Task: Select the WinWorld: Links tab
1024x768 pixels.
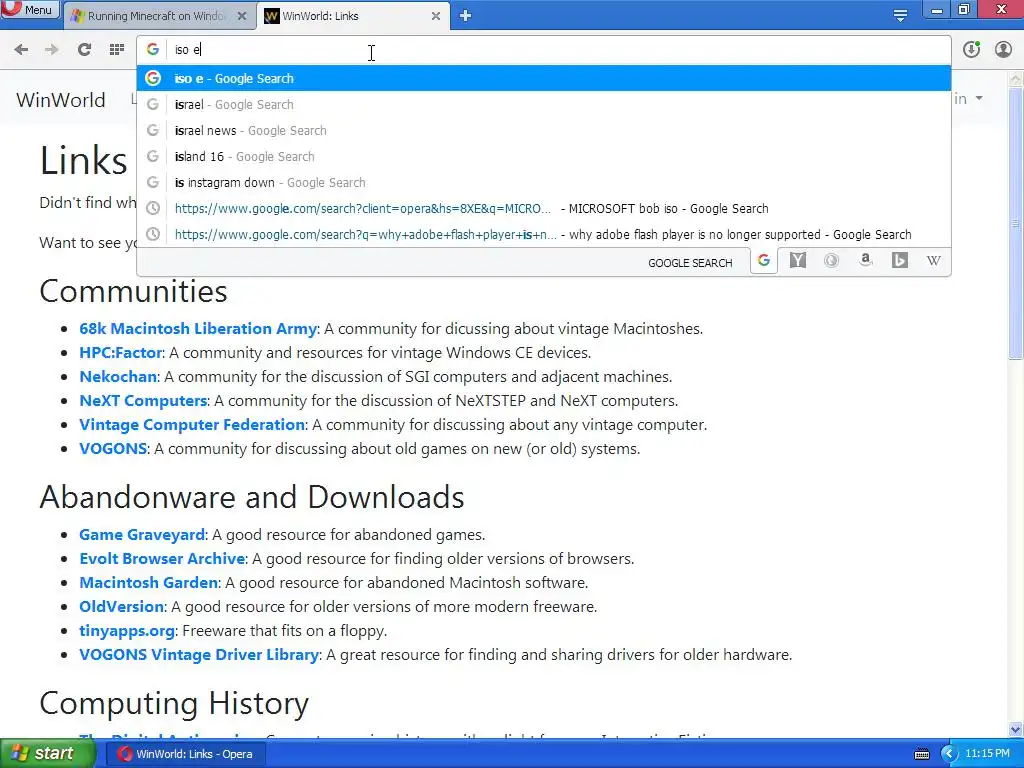Action: pyautogui.click(x=346, y=16)
